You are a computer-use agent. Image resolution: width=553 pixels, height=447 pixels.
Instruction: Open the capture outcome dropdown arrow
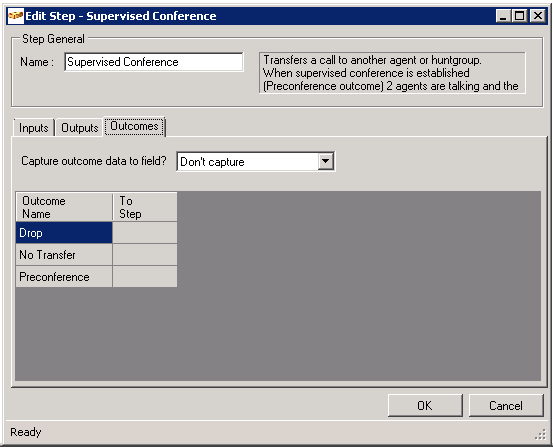(x=326, y=162)
